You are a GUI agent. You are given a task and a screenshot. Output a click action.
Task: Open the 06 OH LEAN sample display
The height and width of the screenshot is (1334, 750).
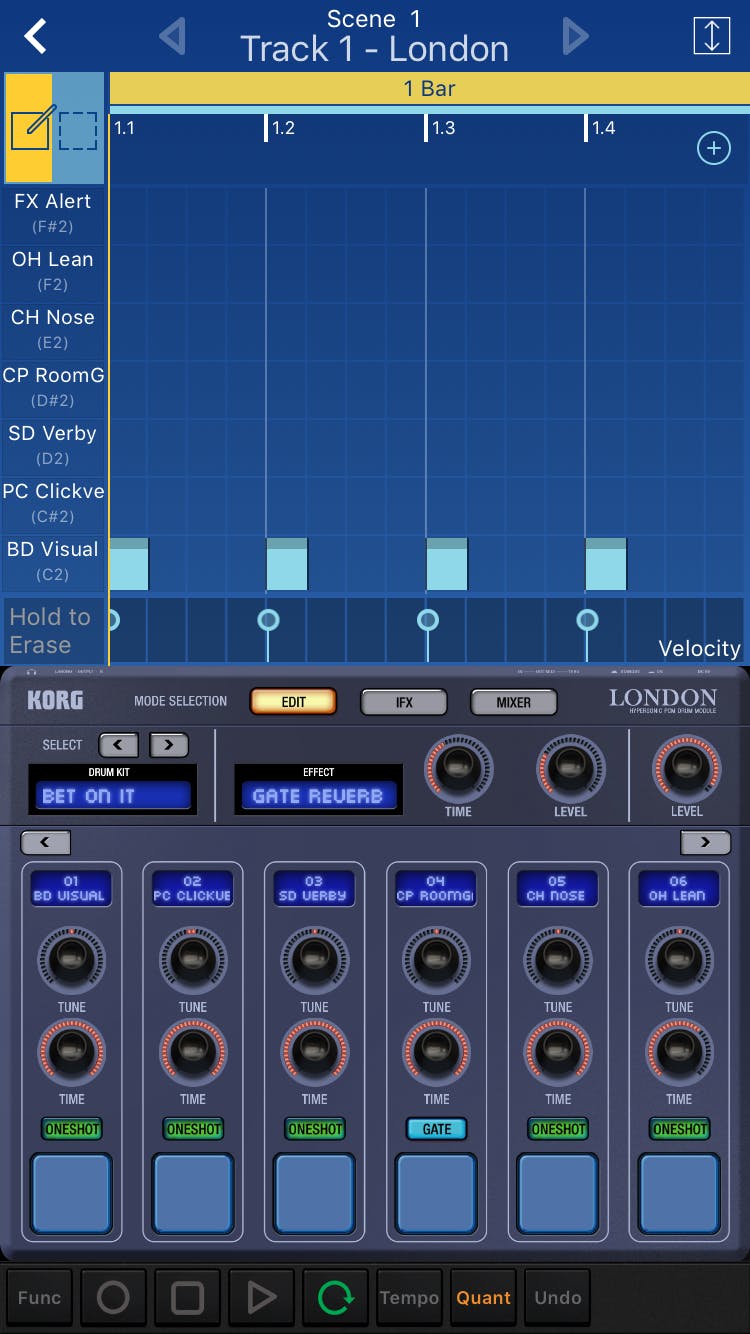[x=679, y=889]
